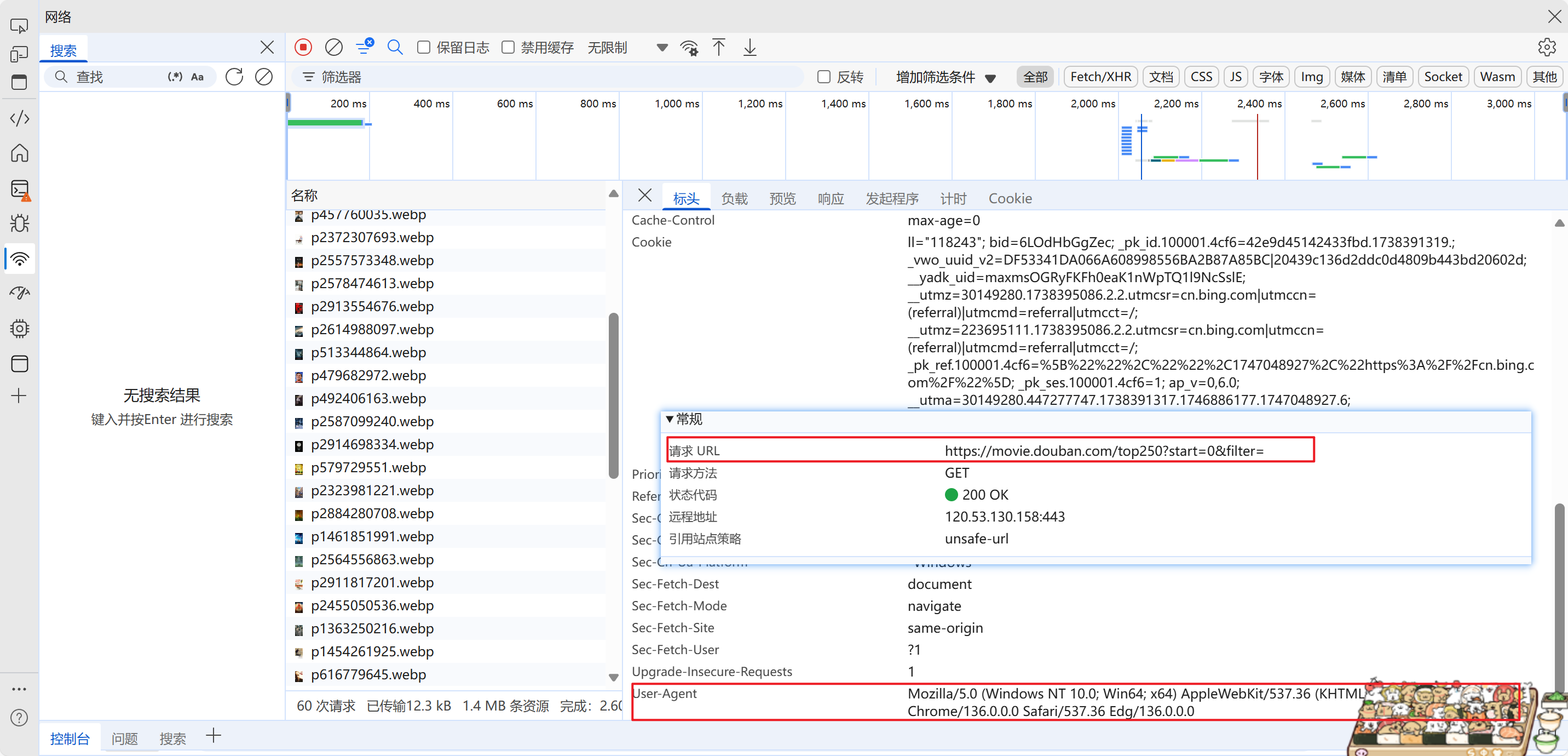Enable the preserve log checkbox
This screenshot has height=756, width=1568.
pyautogui.click(x=424, y=48)
